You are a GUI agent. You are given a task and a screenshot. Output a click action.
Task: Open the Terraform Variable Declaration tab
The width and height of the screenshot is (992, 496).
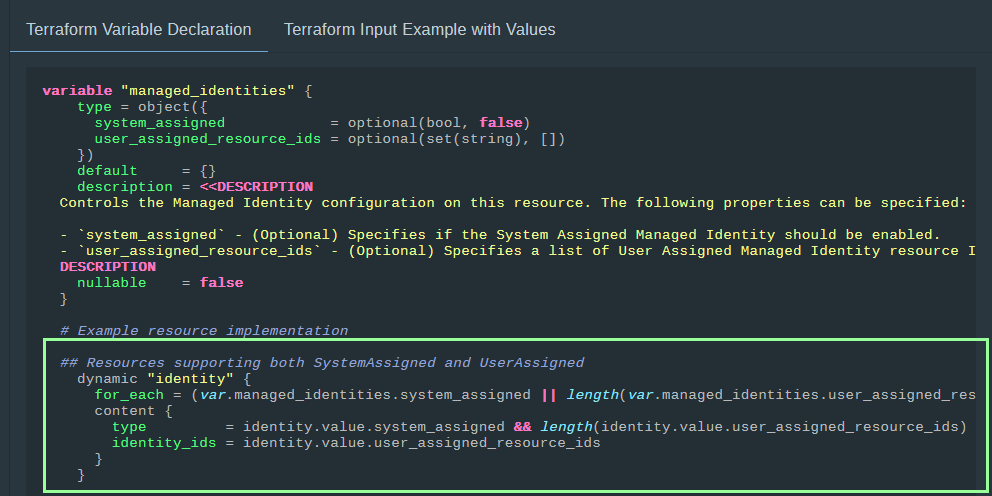[139, 30]
